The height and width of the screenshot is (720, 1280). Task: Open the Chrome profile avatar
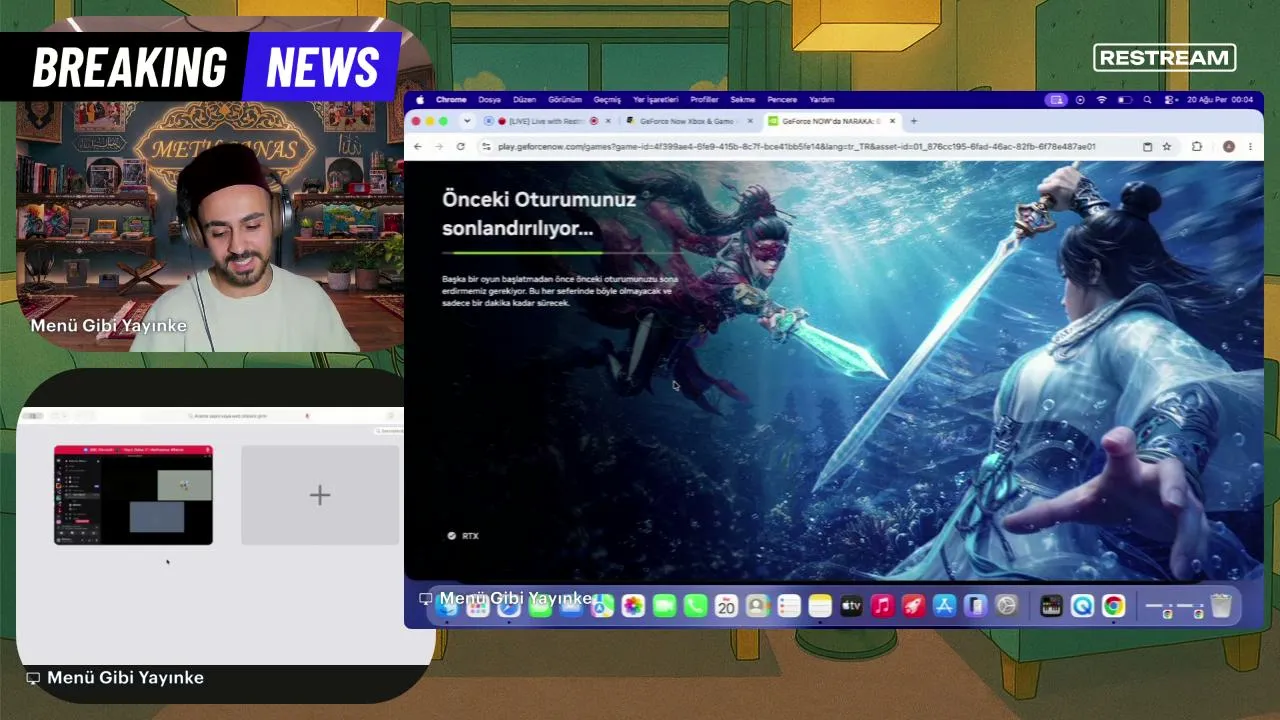pos(1229,146)
